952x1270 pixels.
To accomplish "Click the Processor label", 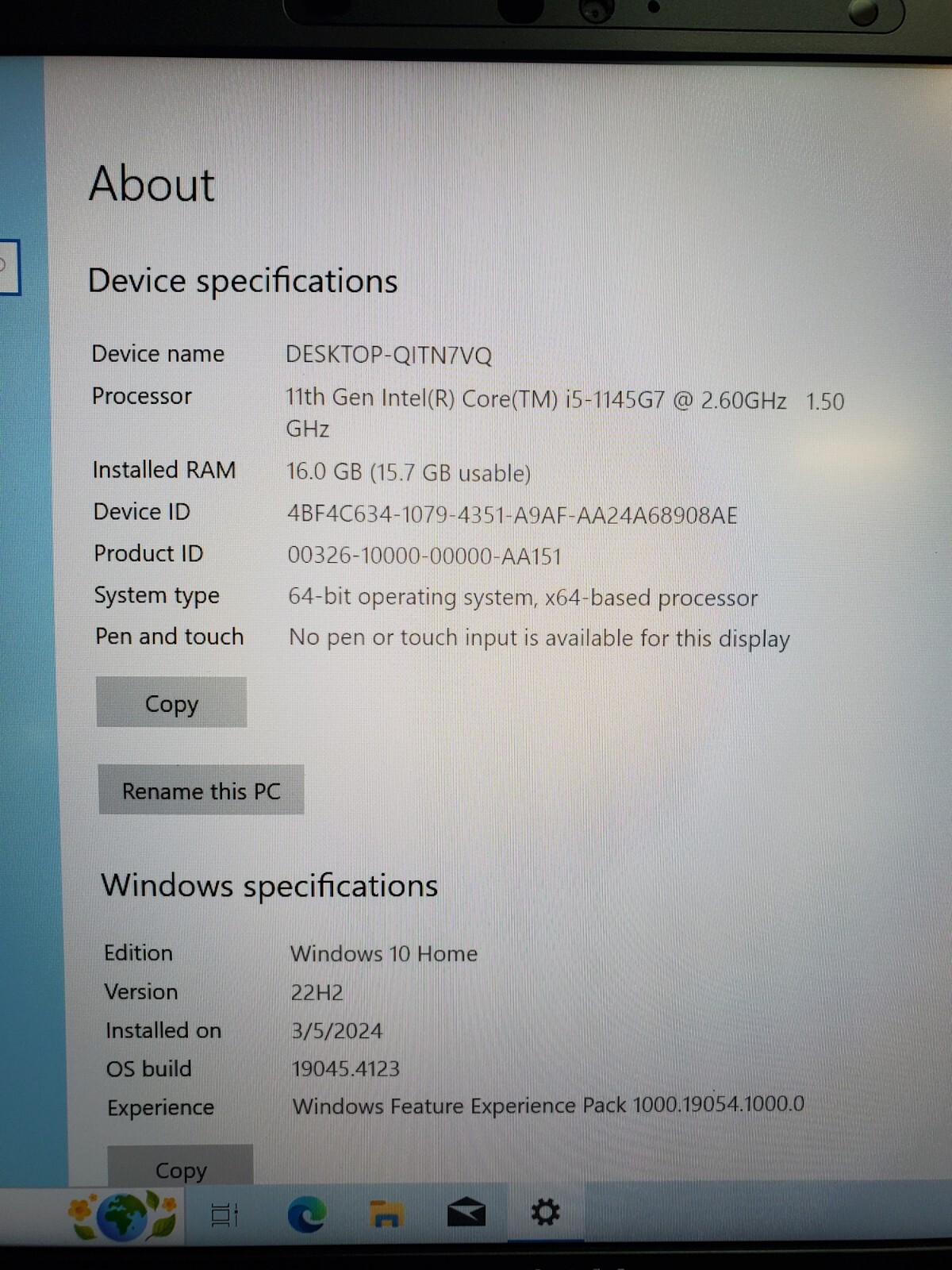I will (142, 395).
